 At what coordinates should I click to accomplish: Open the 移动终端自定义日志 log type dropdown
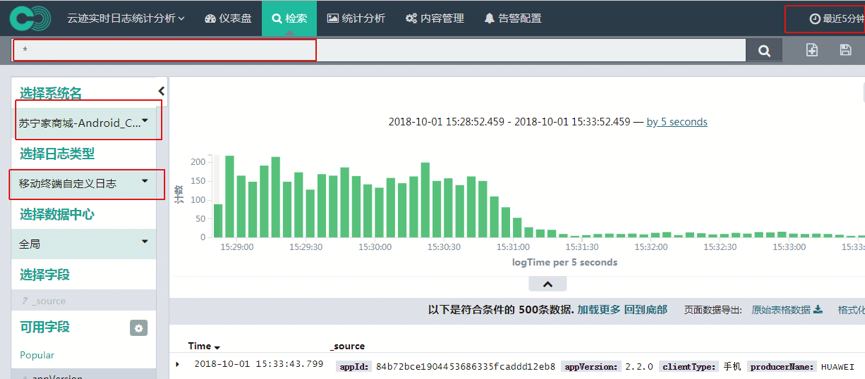click(84, 184)
